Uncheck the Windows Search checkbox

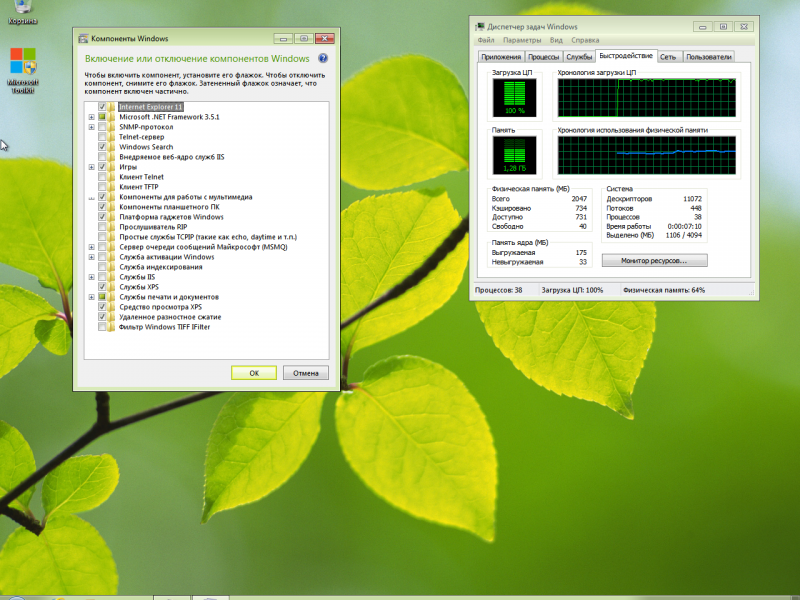click(102, 147)
